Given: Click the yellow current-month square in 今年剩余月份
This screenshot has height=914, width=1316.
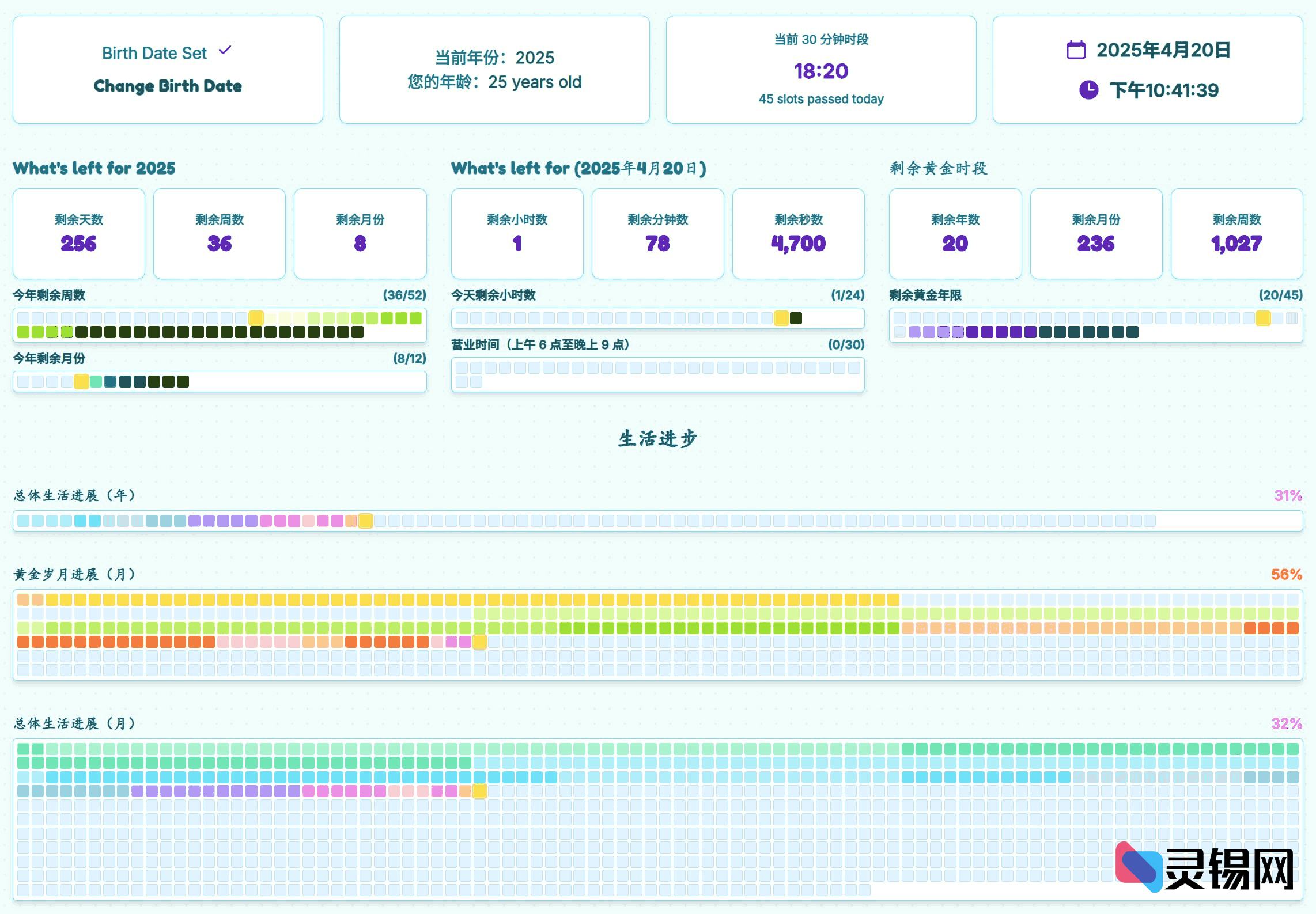Looking at the screenshot, I should point(81,381).
